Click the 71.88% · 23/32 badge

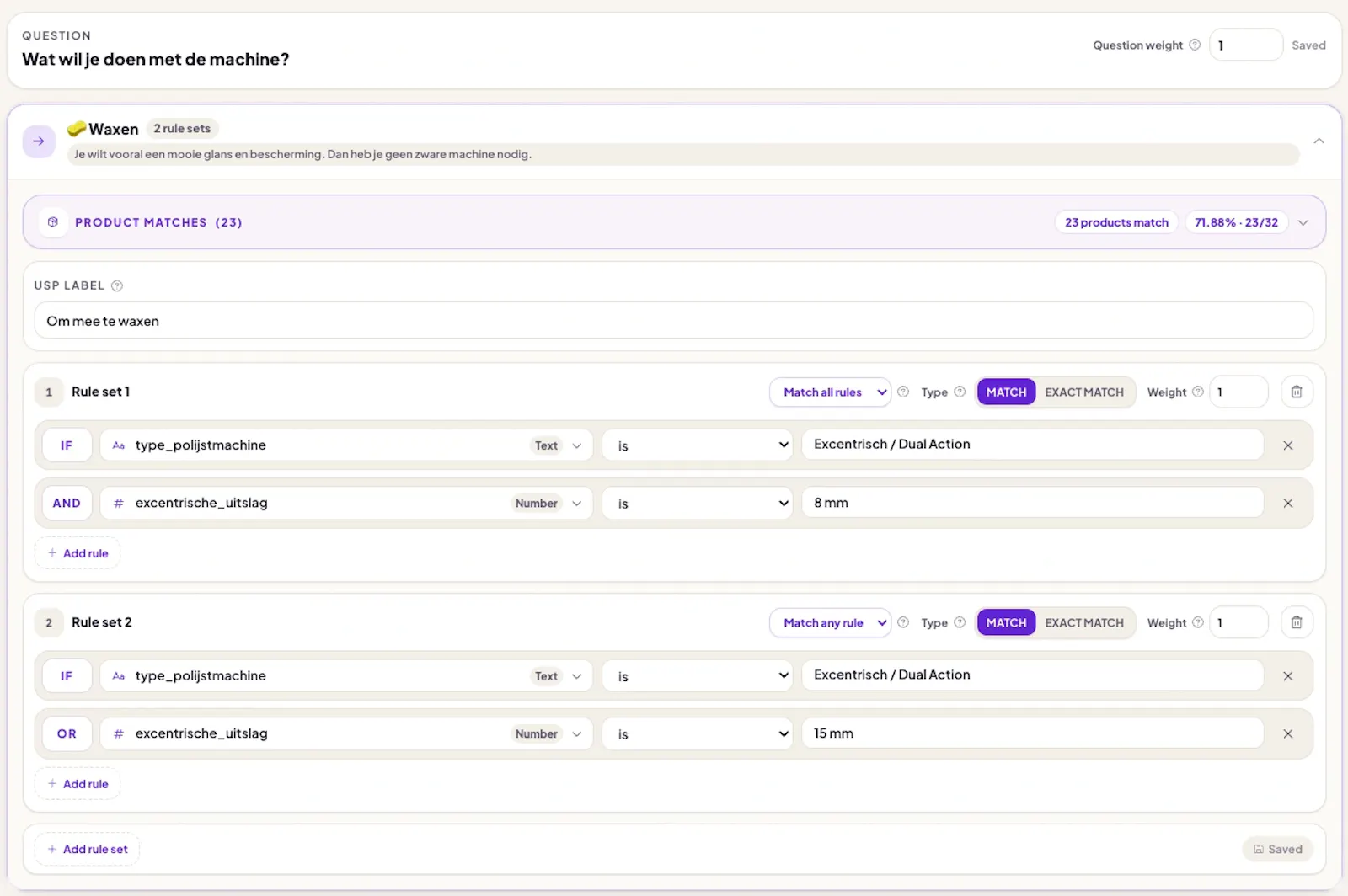coord(1236,222)
